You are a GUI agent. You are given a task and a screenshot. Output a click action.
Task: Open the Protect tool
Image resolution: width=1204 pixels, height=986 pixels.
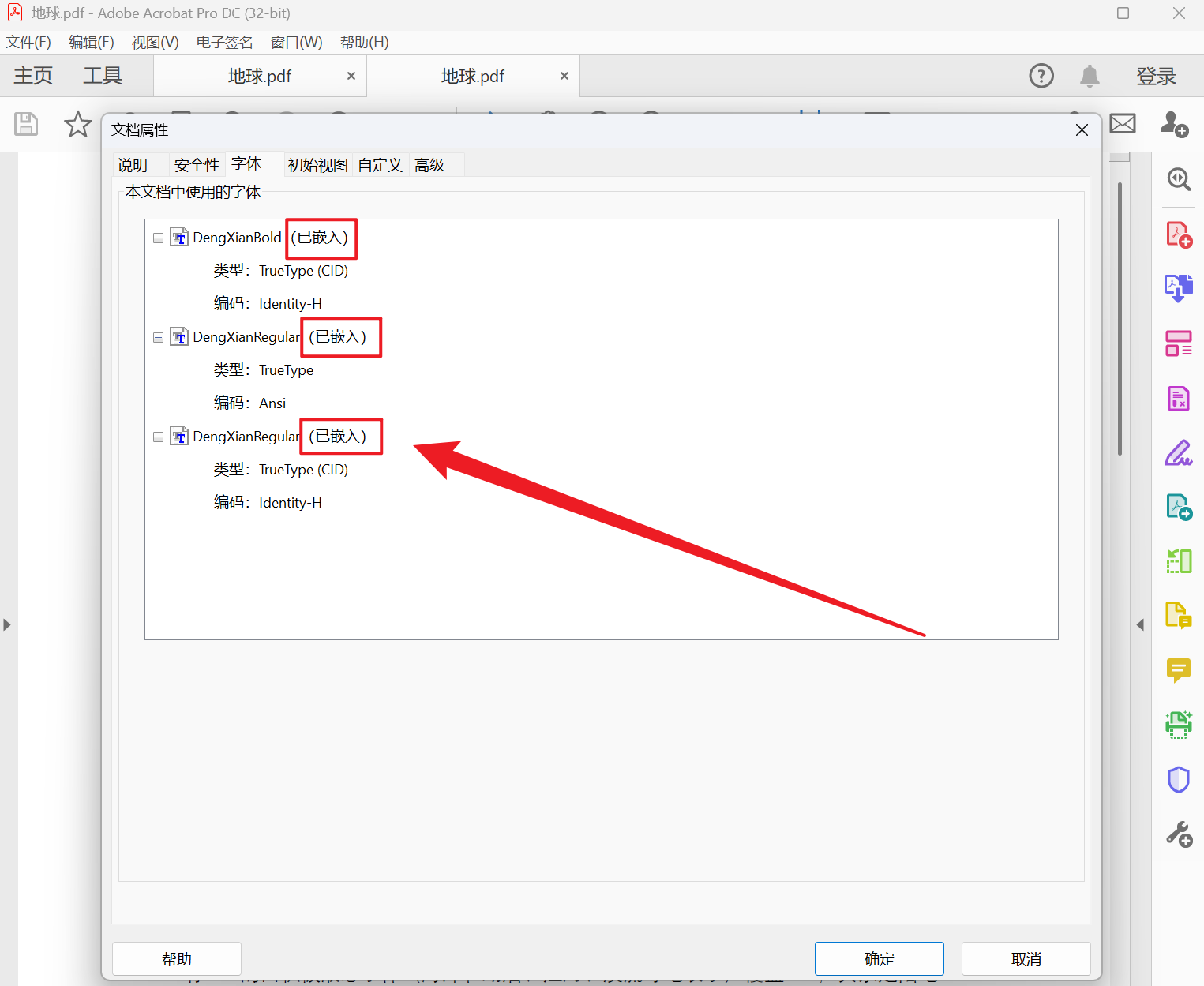click(1178, 779)
